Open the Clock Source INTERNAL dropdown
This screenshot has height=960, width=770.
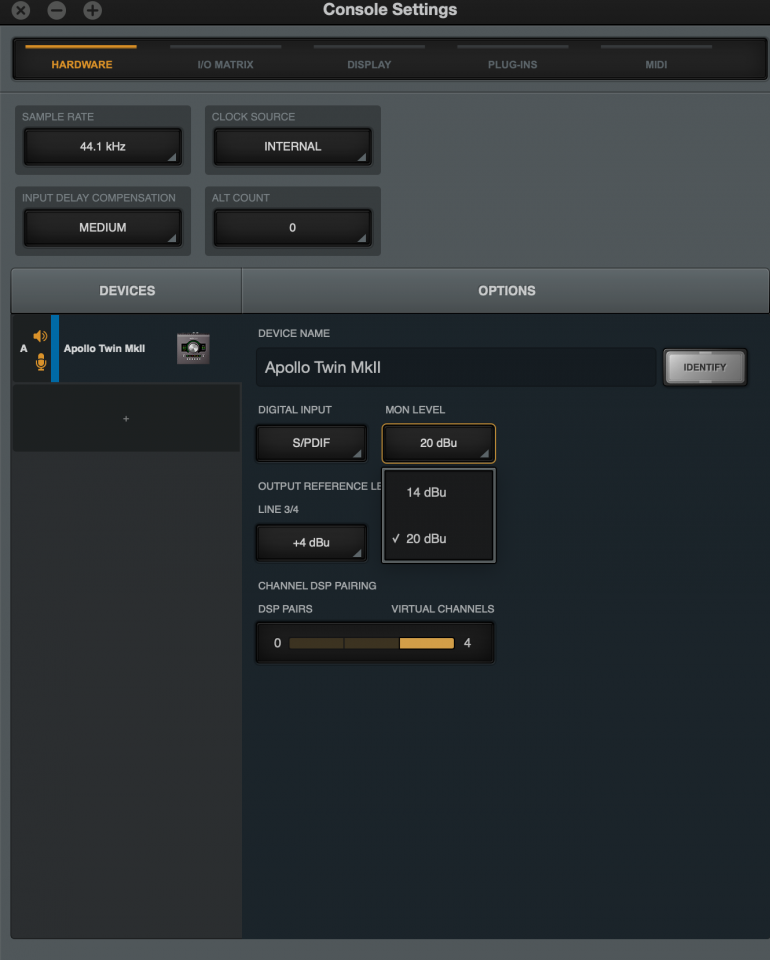(293, 146)
